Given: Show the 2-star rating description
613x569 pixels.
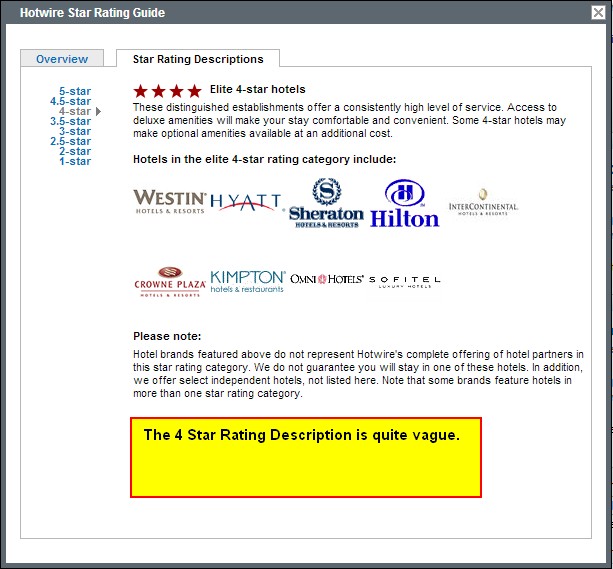Looking at the screenshot, I should click(x=75, y=151).
